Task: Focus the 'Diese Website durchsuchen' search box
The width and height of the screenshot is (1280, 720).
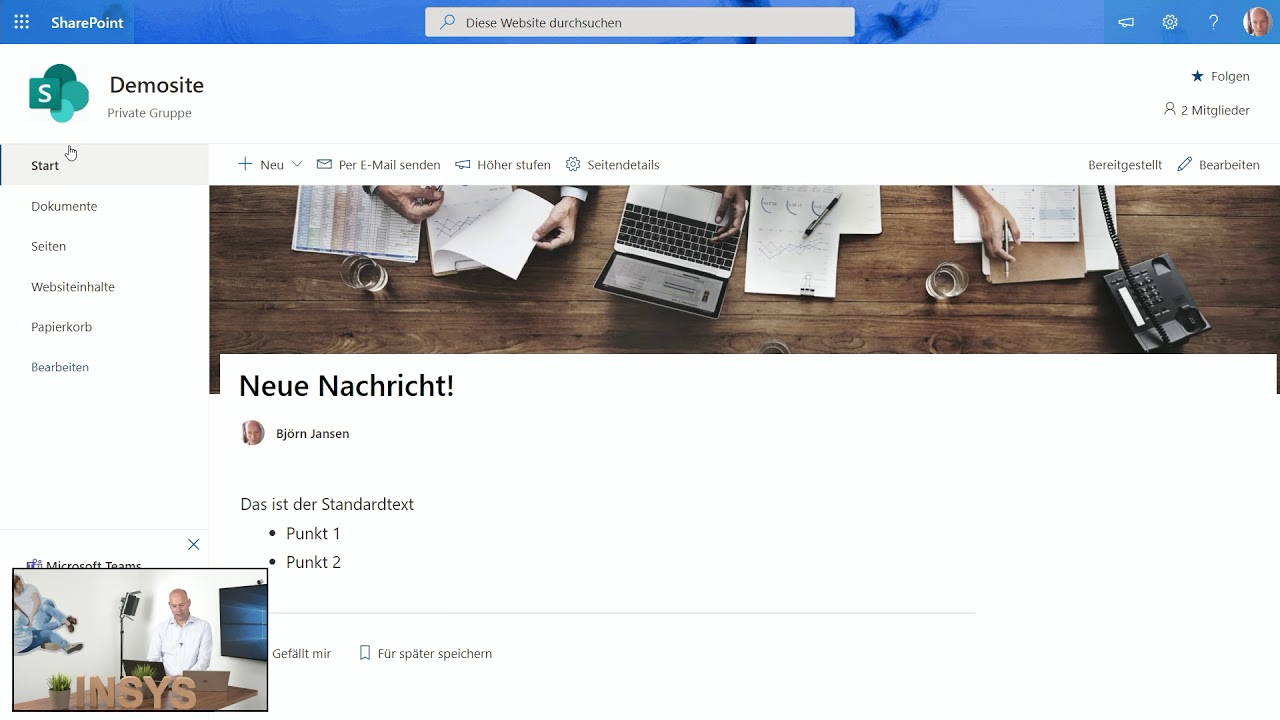Action: tap(640, 22)
